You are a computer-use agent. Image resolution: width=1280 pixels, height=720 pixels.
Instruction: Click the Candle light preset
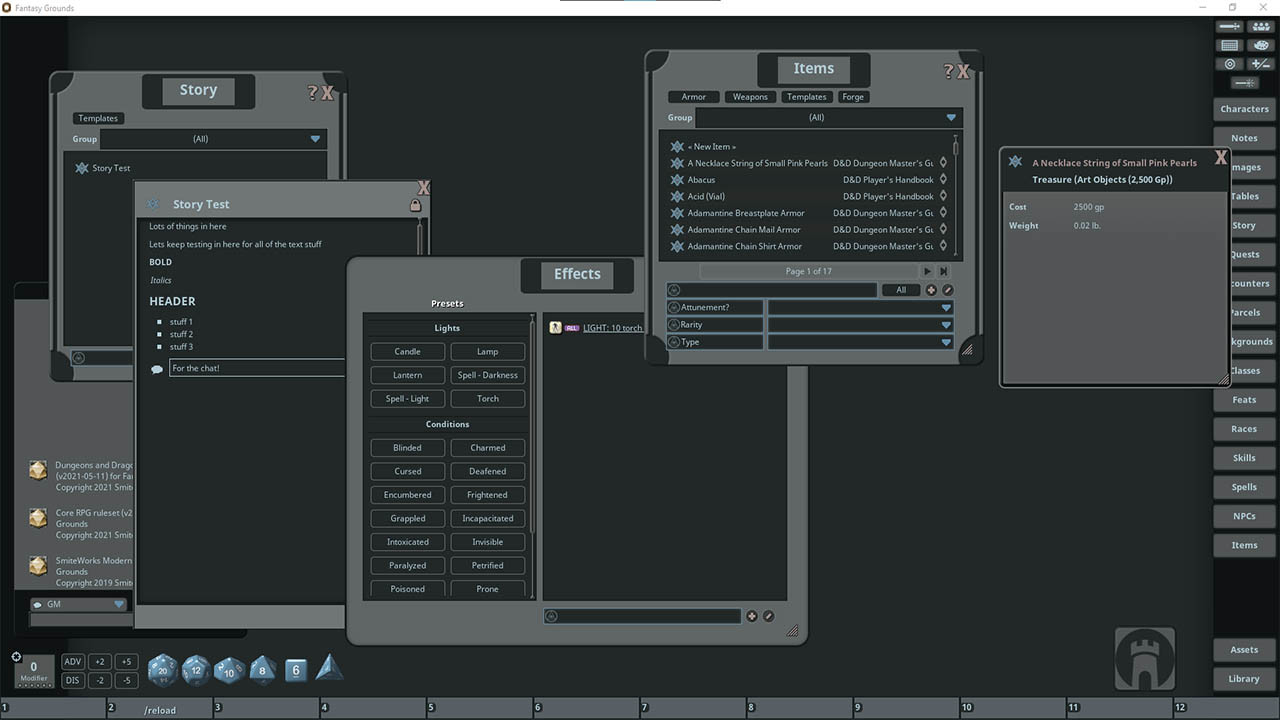(407, 351)
